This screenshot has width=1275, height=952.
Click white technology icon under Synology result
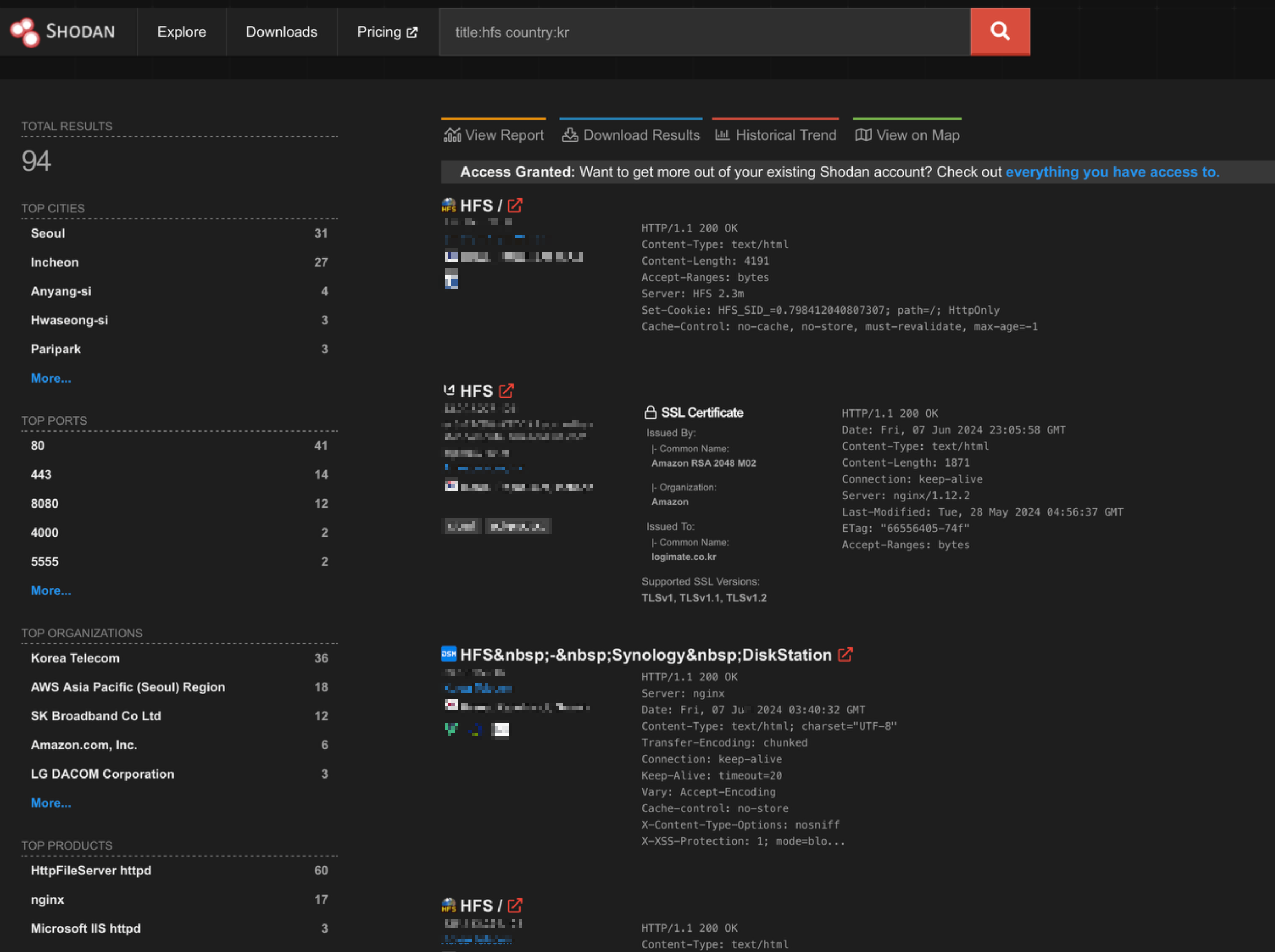point(500,730)
